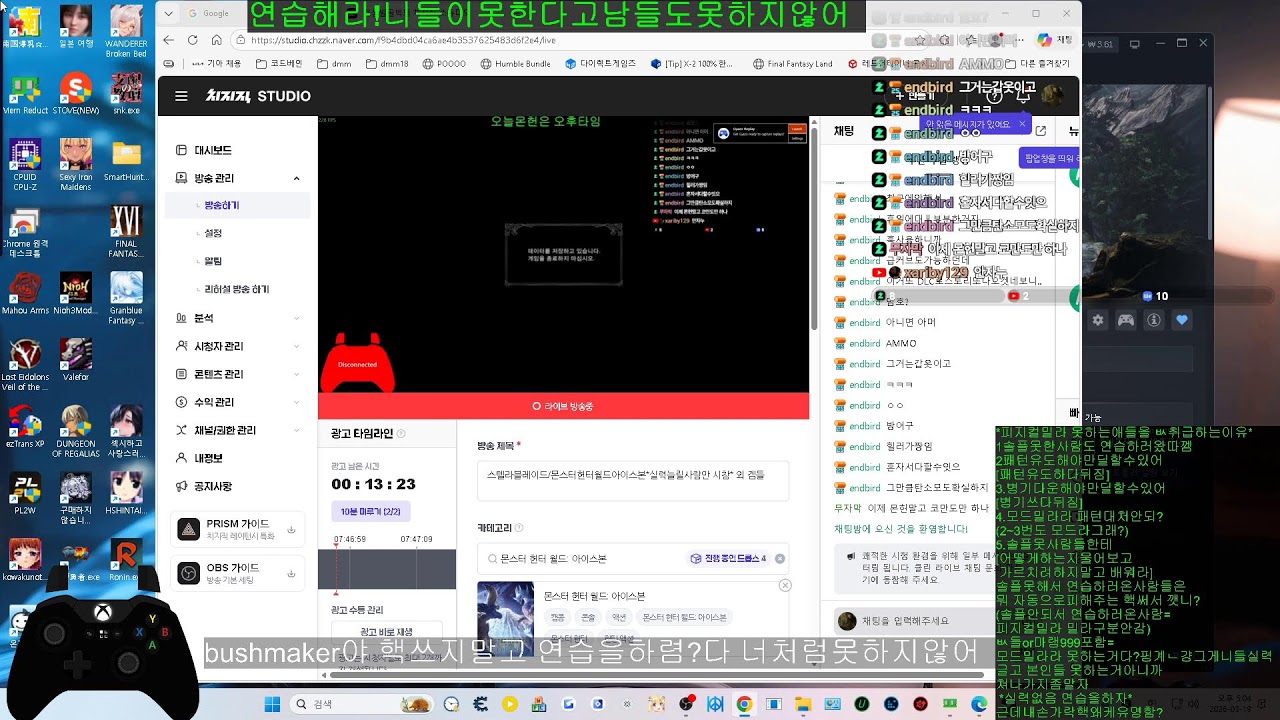Open 알림 under 방송 관리
Screen dimensions: 1280x720
pyautogui.click(x=213, y=261)
